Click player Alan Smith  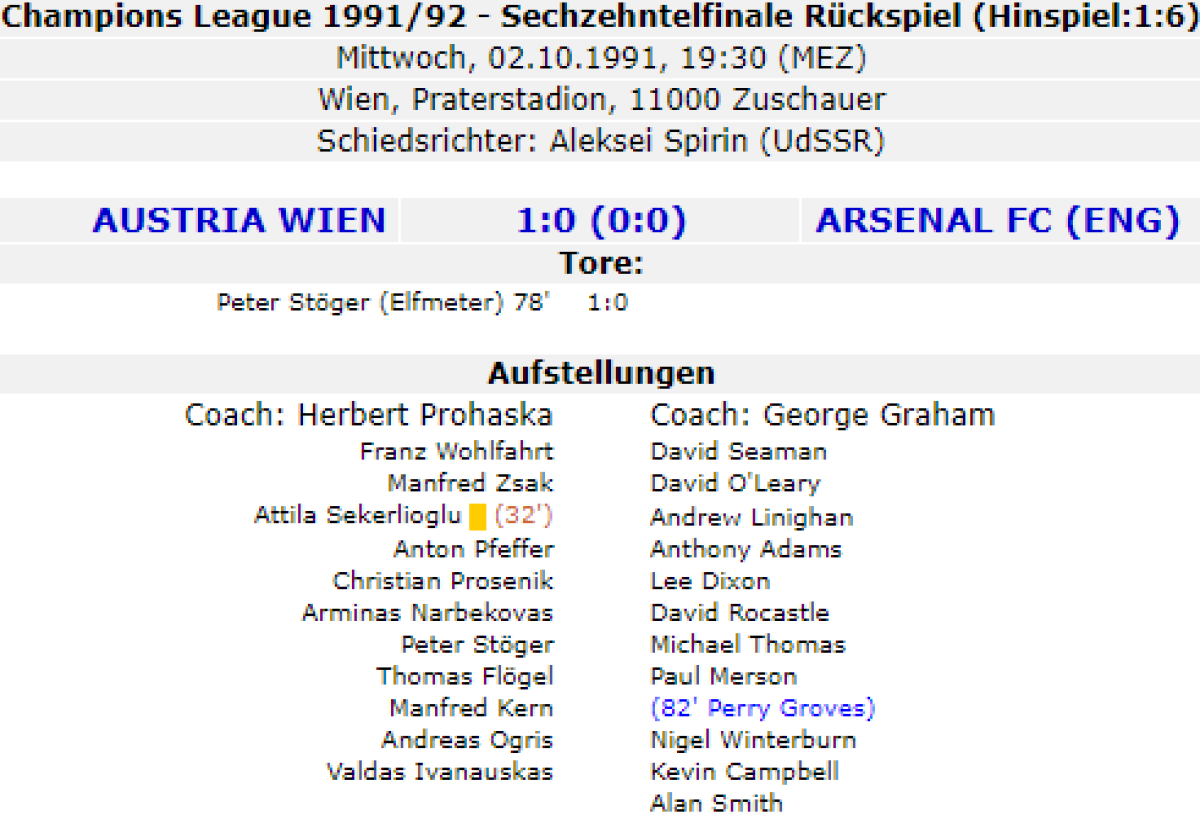tap(716, 803)
